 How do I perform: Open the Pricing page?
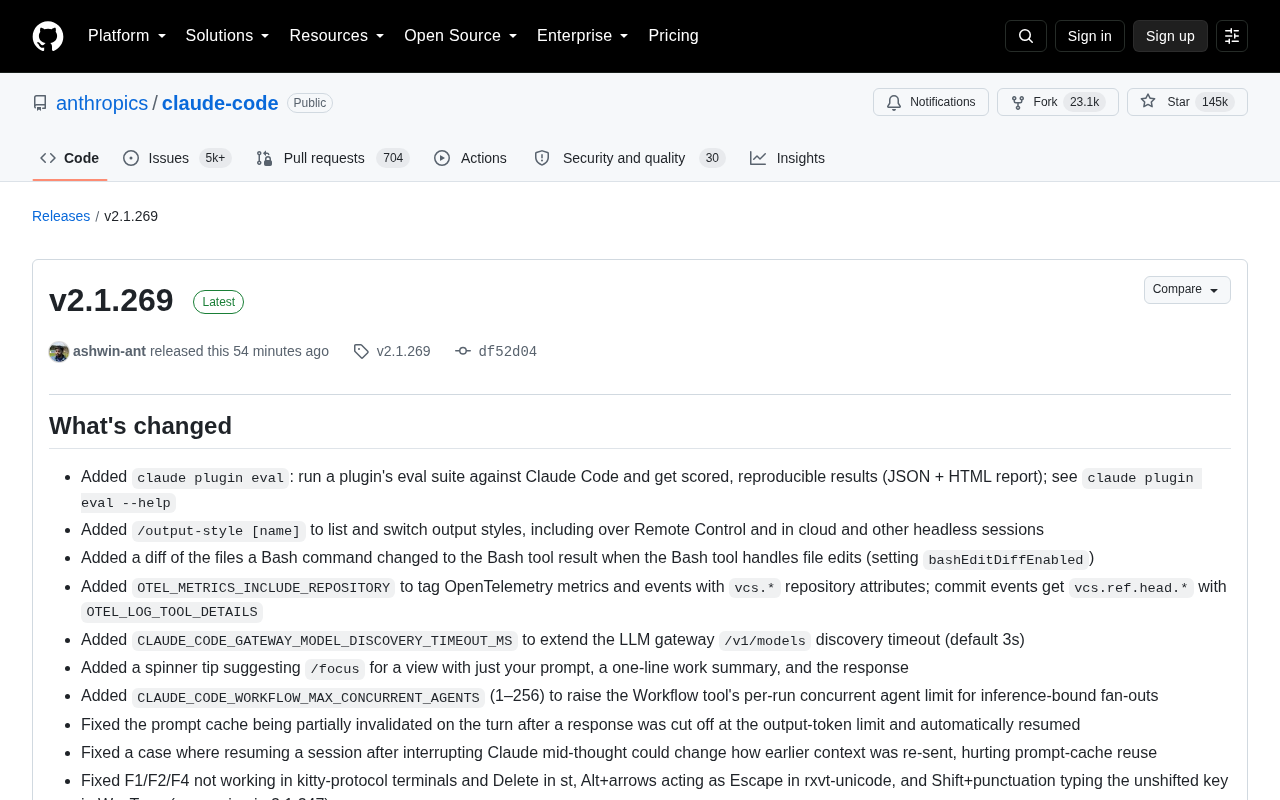[674, 36]
